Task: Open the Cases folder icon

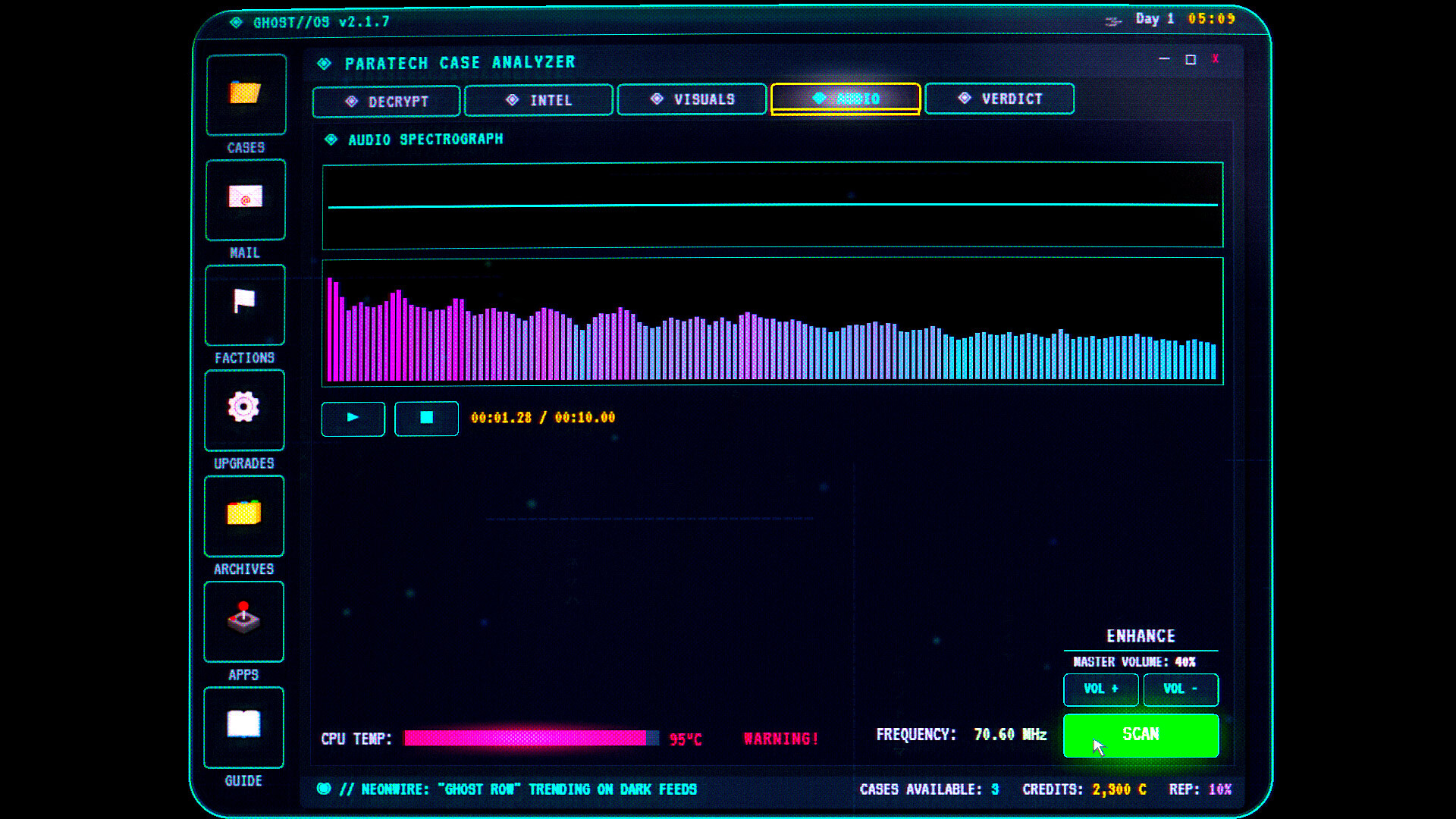Action: pos(244,93)
